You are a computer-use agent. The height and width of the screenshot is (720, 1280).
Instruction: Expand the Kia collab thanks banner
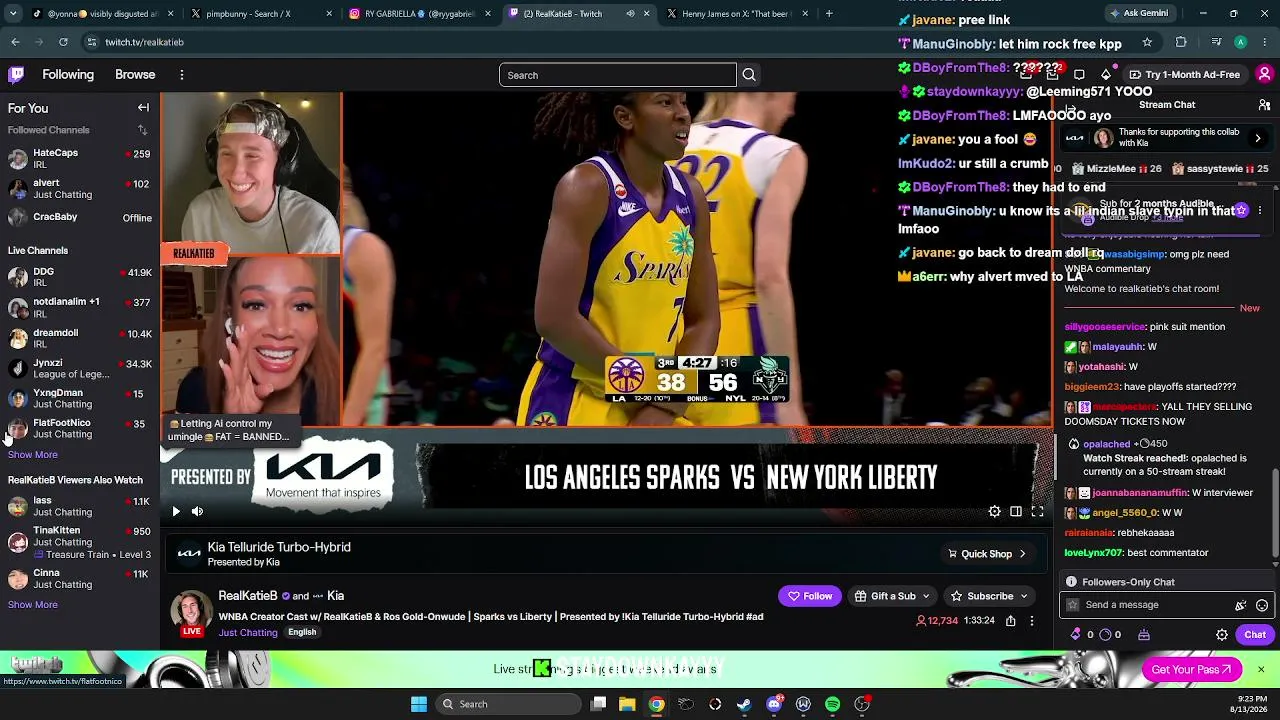coord(1258,138)
